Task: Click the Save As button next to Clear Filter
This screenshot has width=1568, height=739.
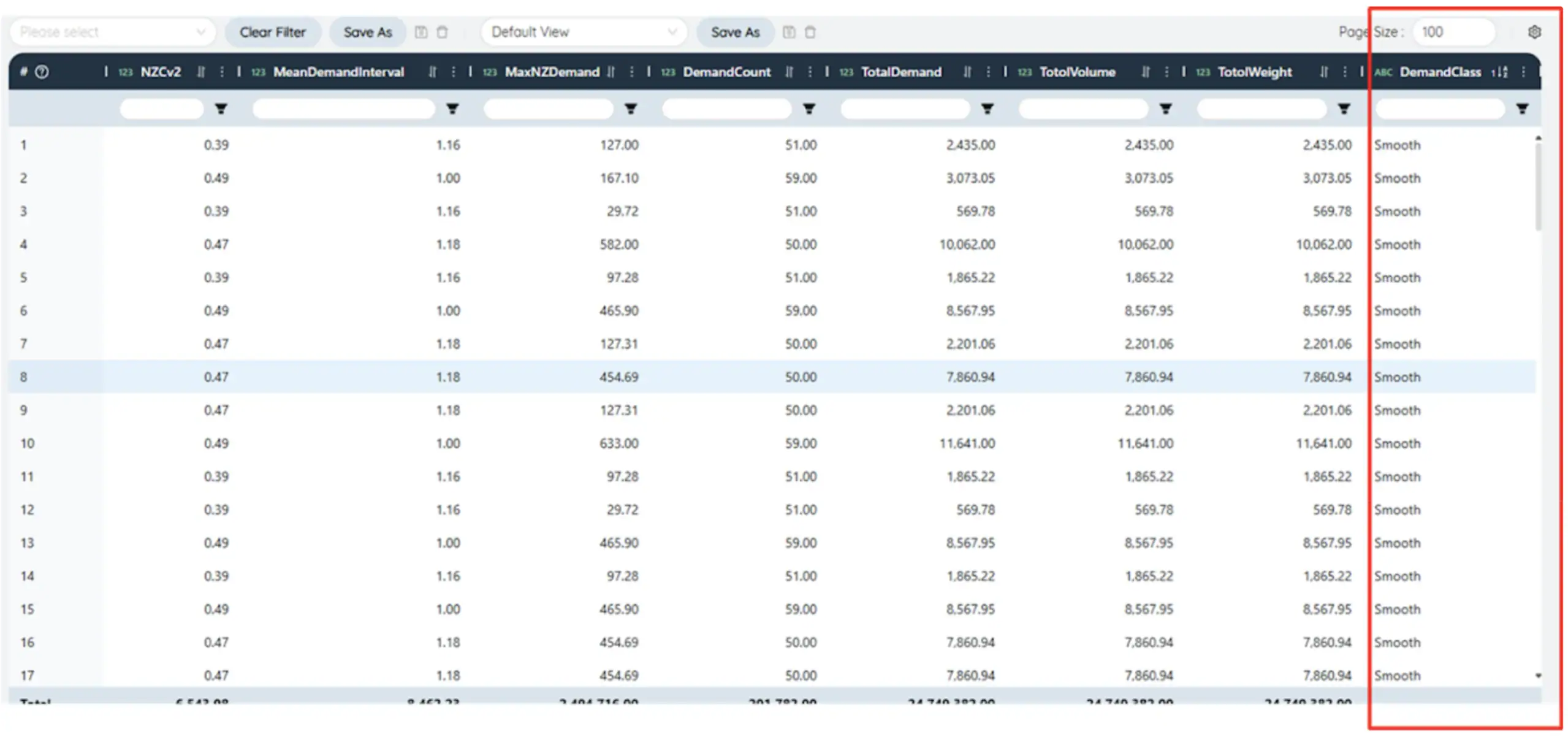Action: tap(367, 32)
